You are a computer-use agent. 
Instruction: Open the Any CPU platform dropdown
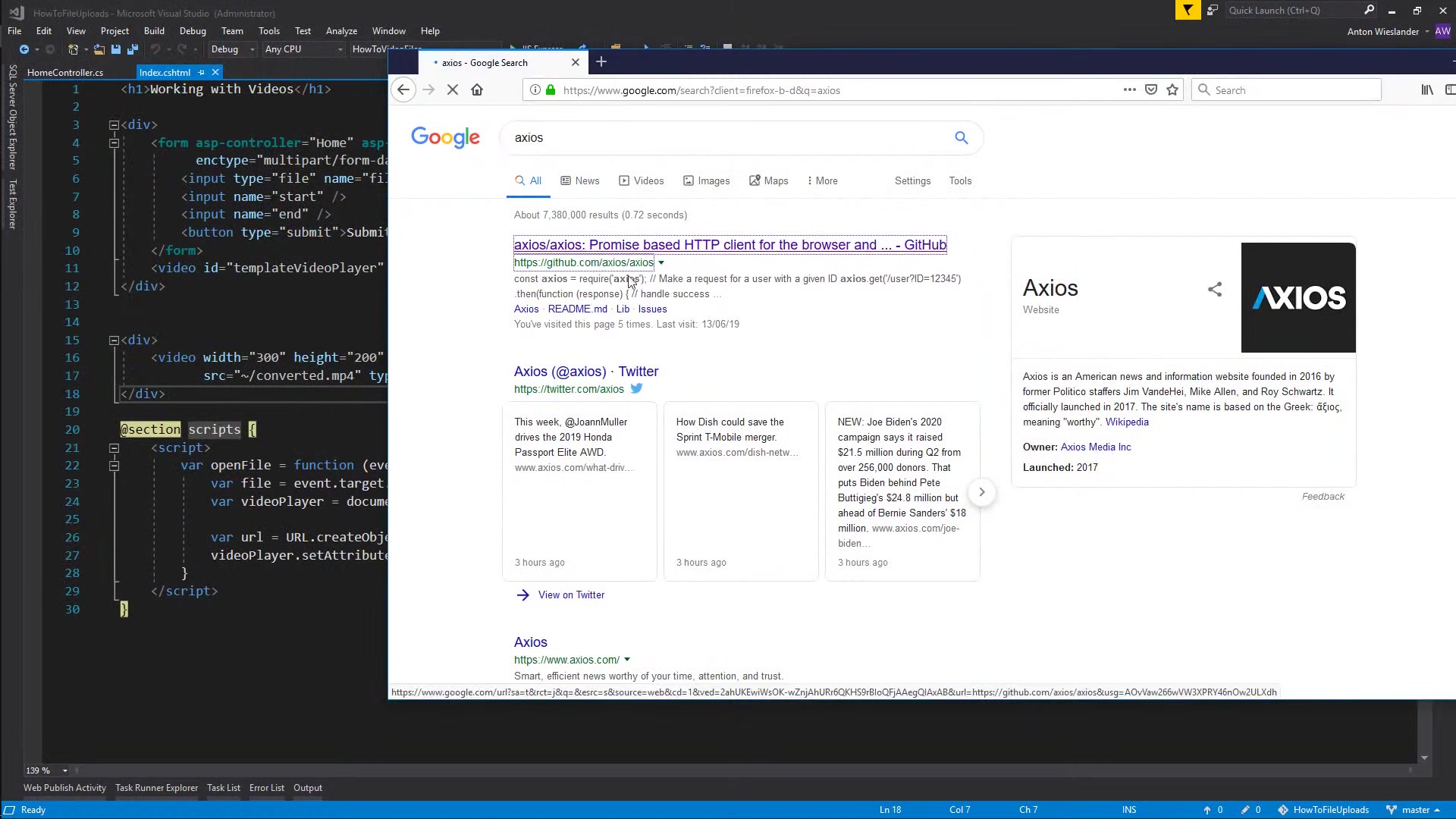tap(303, 49)
